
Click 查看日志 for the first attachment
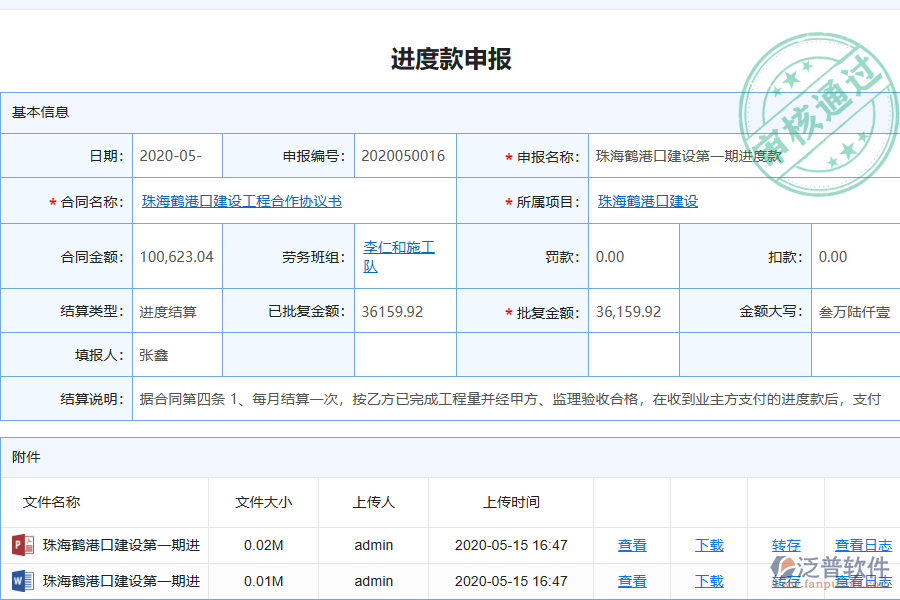coord(863,545)
